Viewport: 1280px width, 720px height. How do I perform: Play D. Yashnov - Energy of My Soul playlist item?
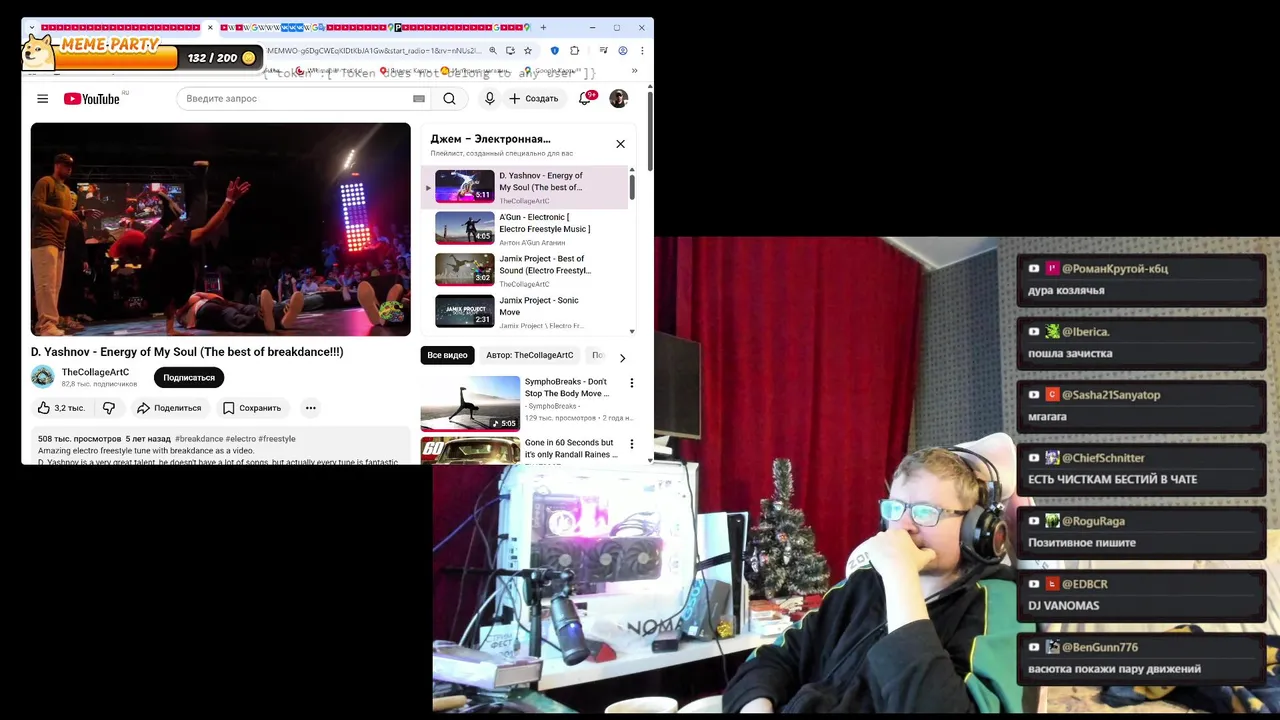click(525, 187)
